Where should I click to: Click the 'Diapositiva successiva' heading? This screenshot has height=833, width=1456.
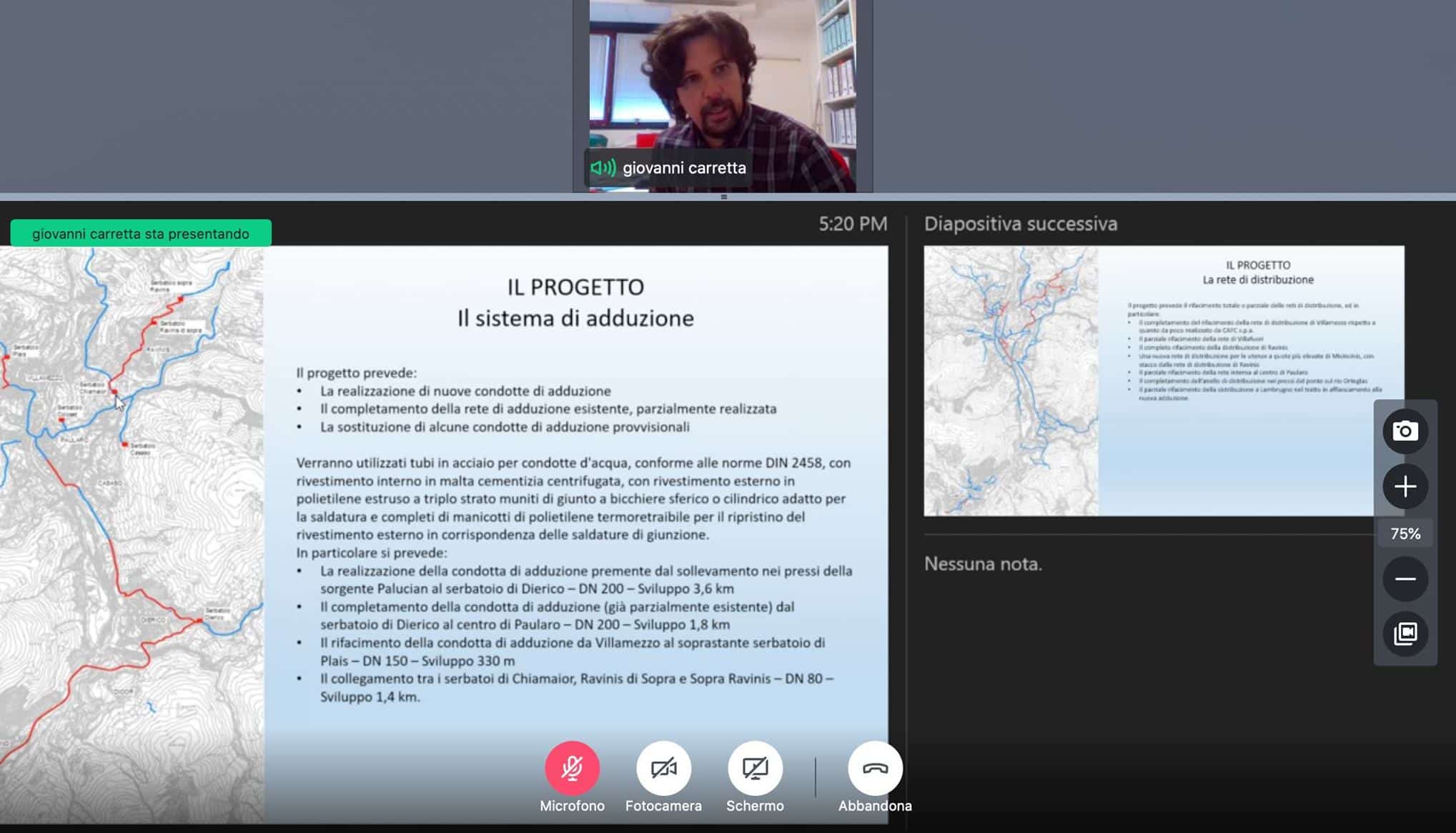pos(1020,224)
